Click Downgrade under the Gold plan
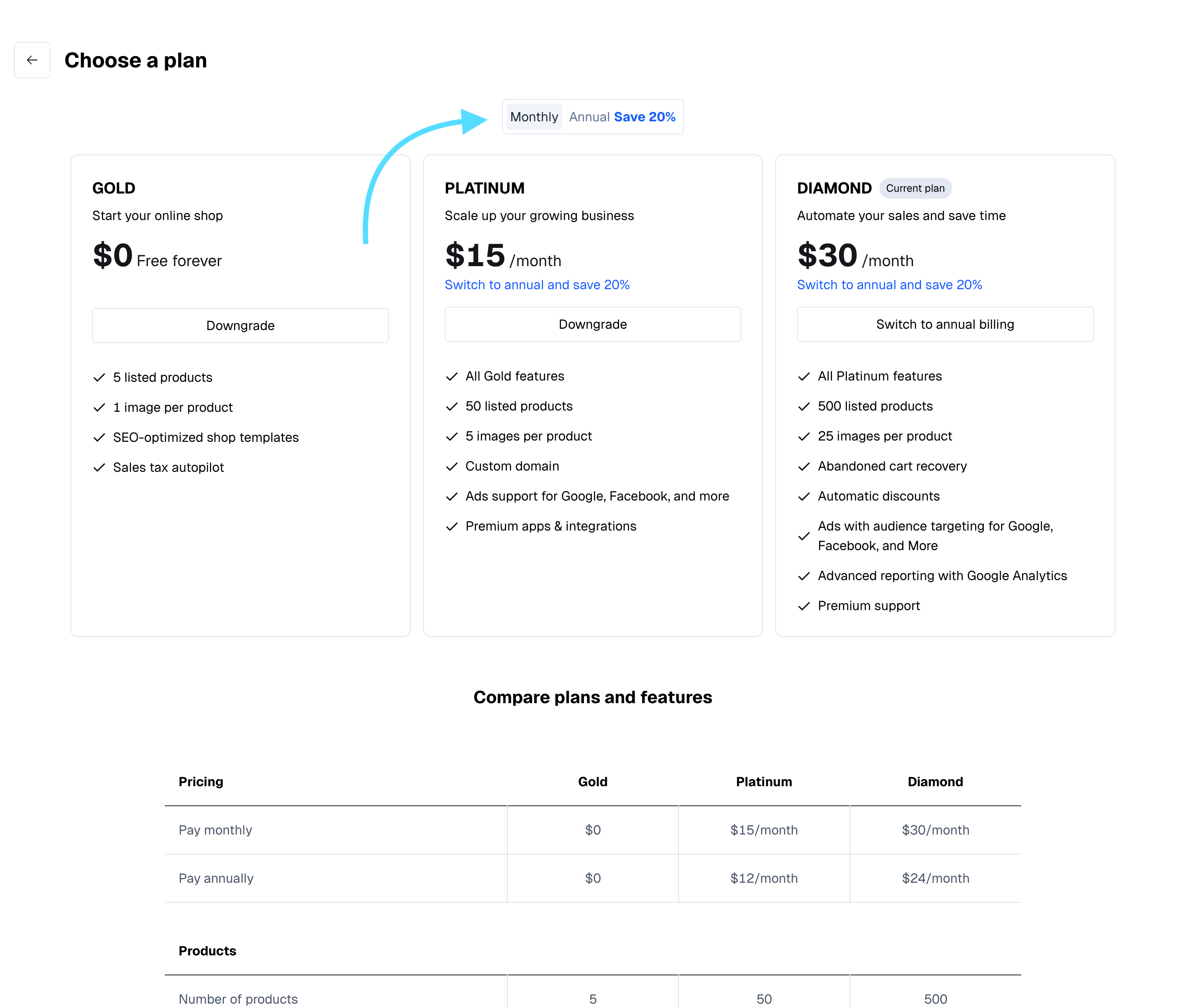Image resolution: width=1186 pixels, height=1008 pixels. point(240,326)
